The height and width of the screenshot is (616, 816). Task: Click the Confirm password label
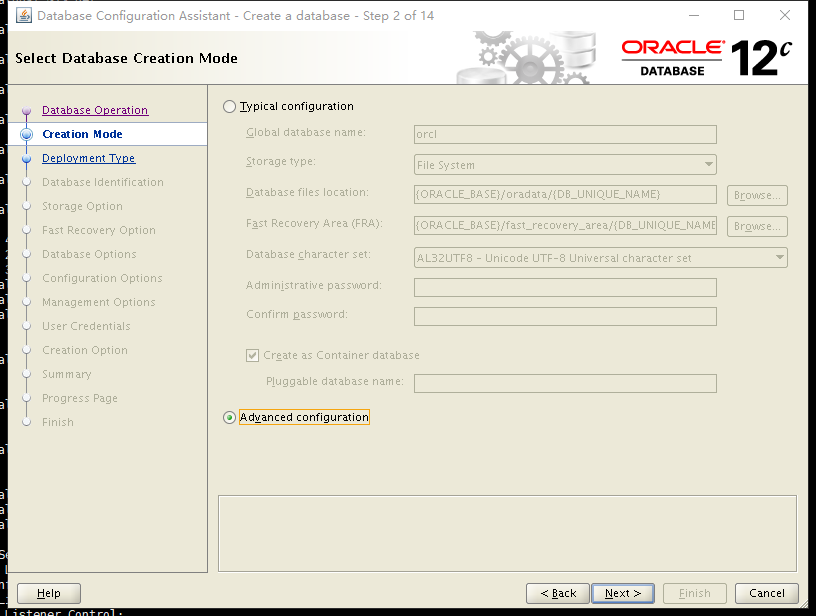[297, 315]
